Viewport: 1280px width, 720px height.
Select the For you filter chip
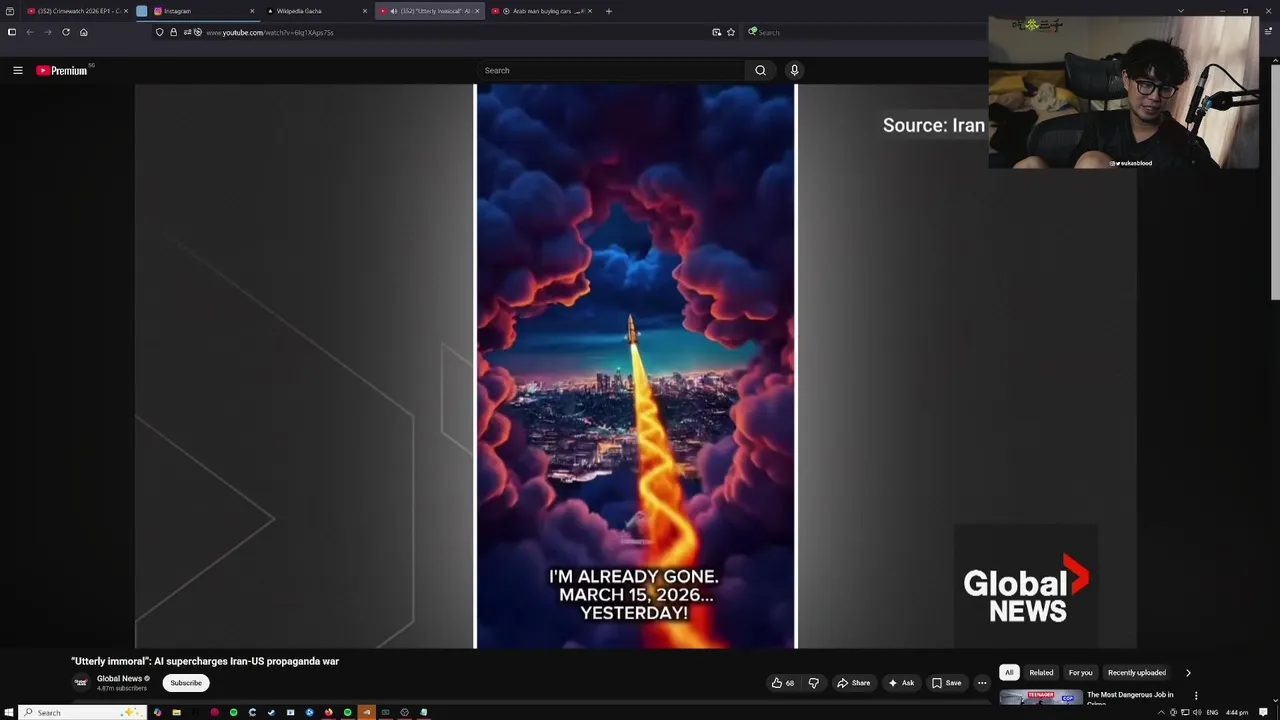pyautogui.click(x=1080, y=673)
